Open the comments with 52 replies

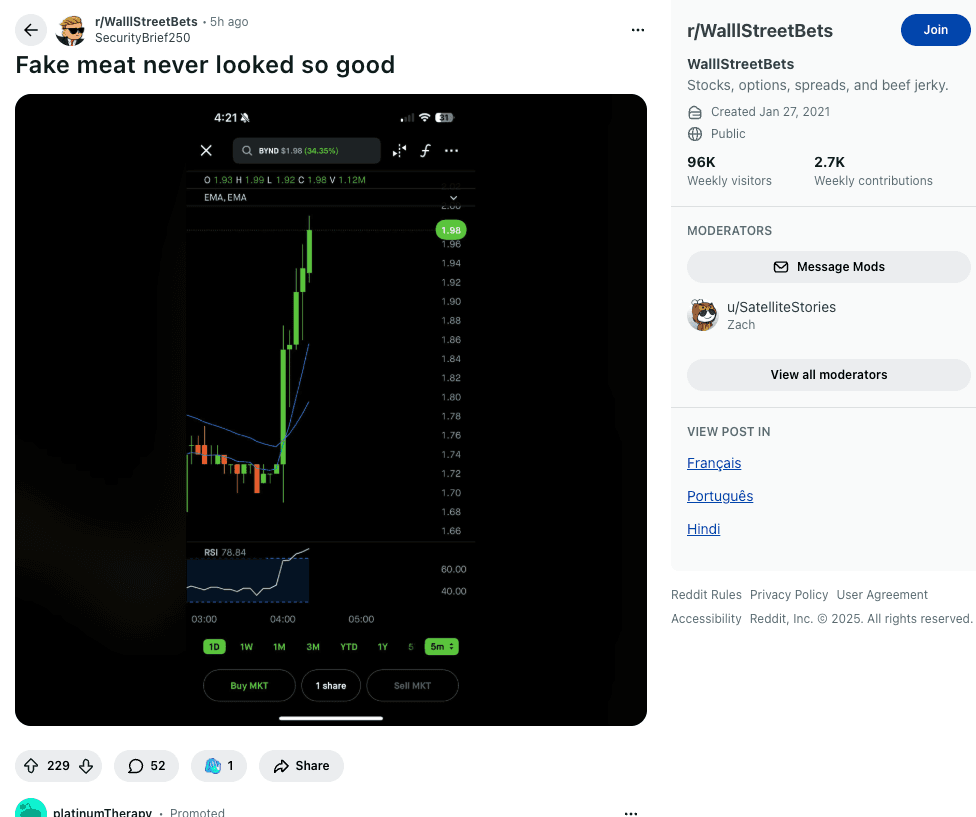146,766
